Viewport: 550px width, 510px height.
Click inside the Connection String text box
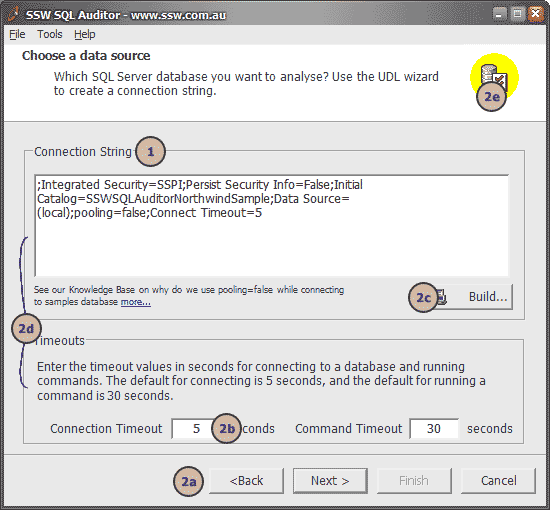pos(272,226)
